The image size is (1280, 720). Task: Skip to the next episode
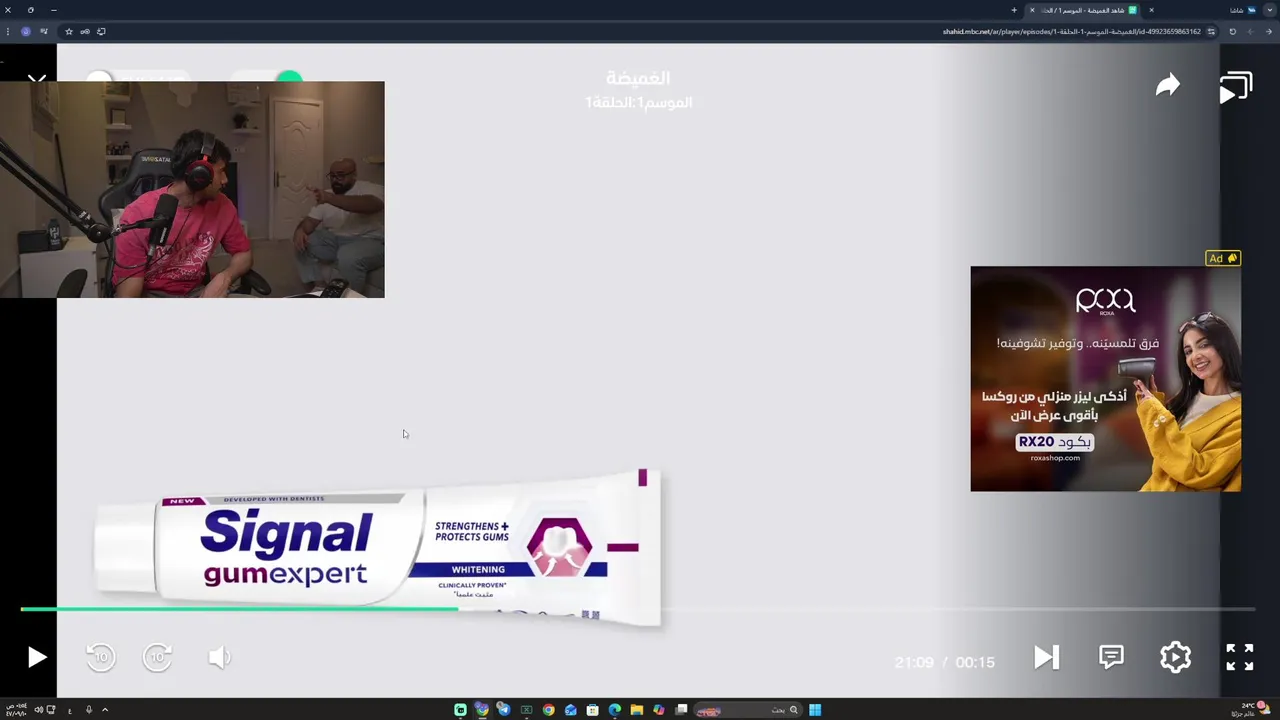pyautogui.click(x=1046, y=657)
